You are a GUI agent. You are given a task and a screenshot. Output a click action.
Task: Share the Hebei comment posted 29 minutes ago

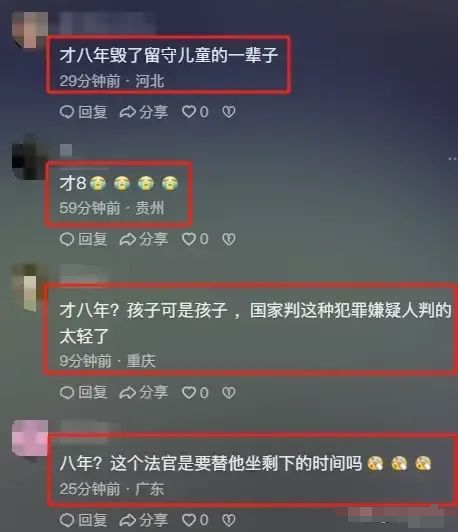[144, 112]
